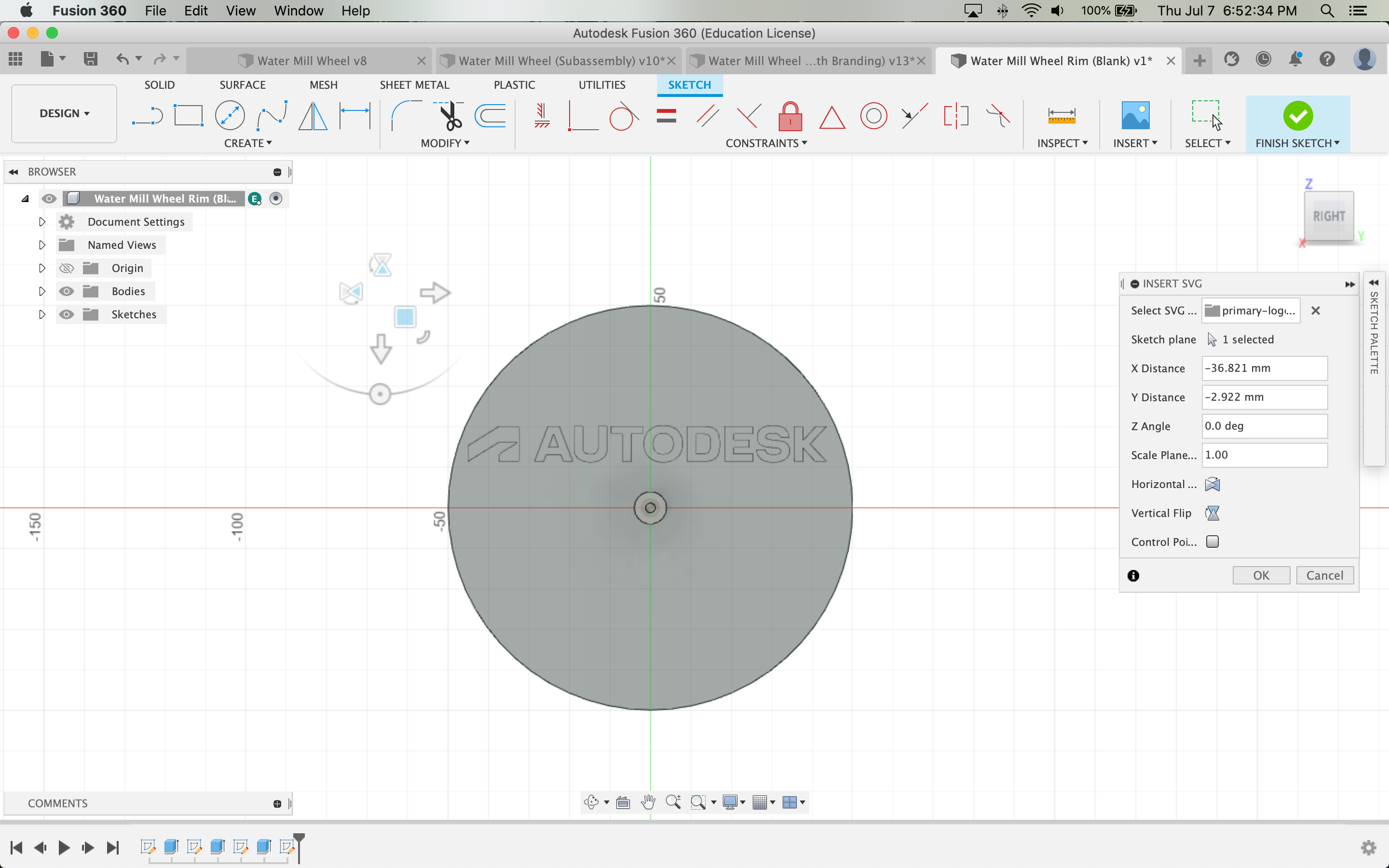1389x868 pixels.
Task: Select the Circle sketch tool
Action: click(x=230, y=115)
